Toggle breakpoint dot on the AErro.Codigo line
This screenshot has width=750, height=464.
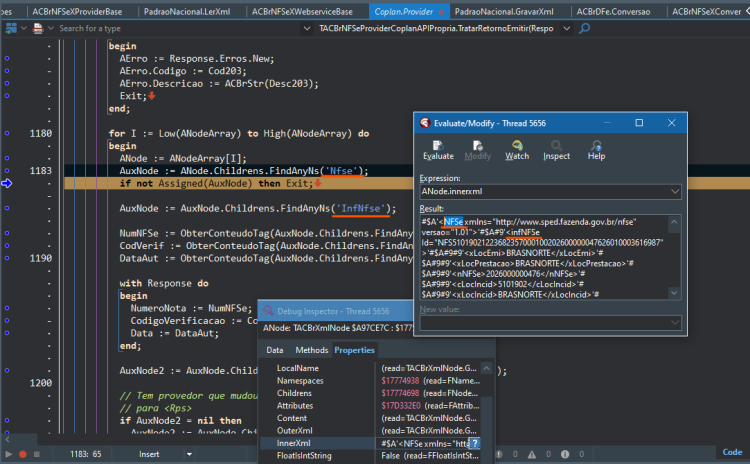click(7, 71)
